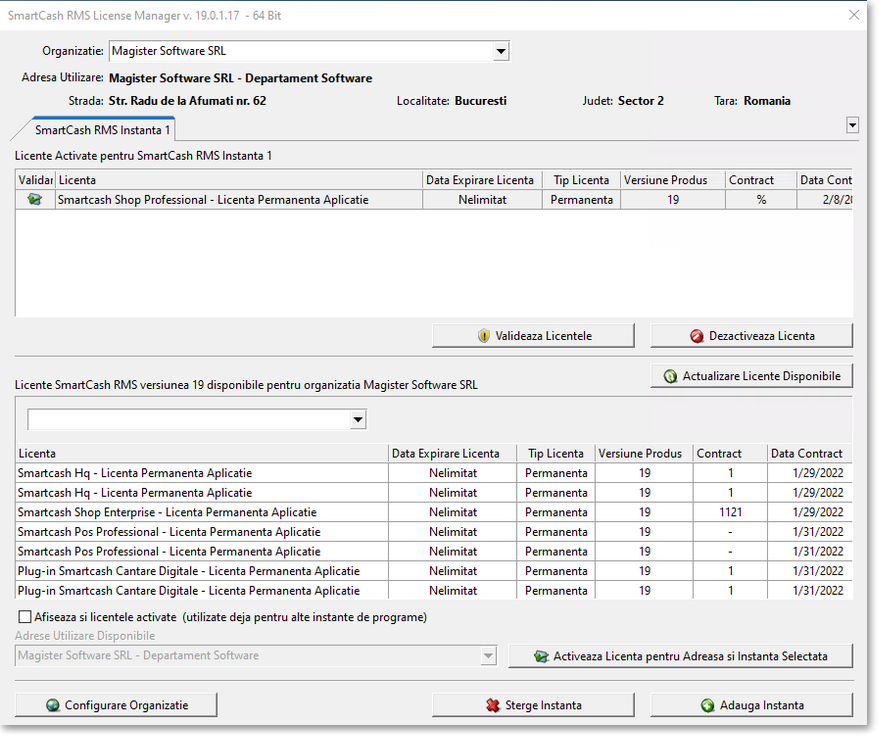Click Data Expirare Licenta header in available table
885x740 pixels.
coord(453,454)
